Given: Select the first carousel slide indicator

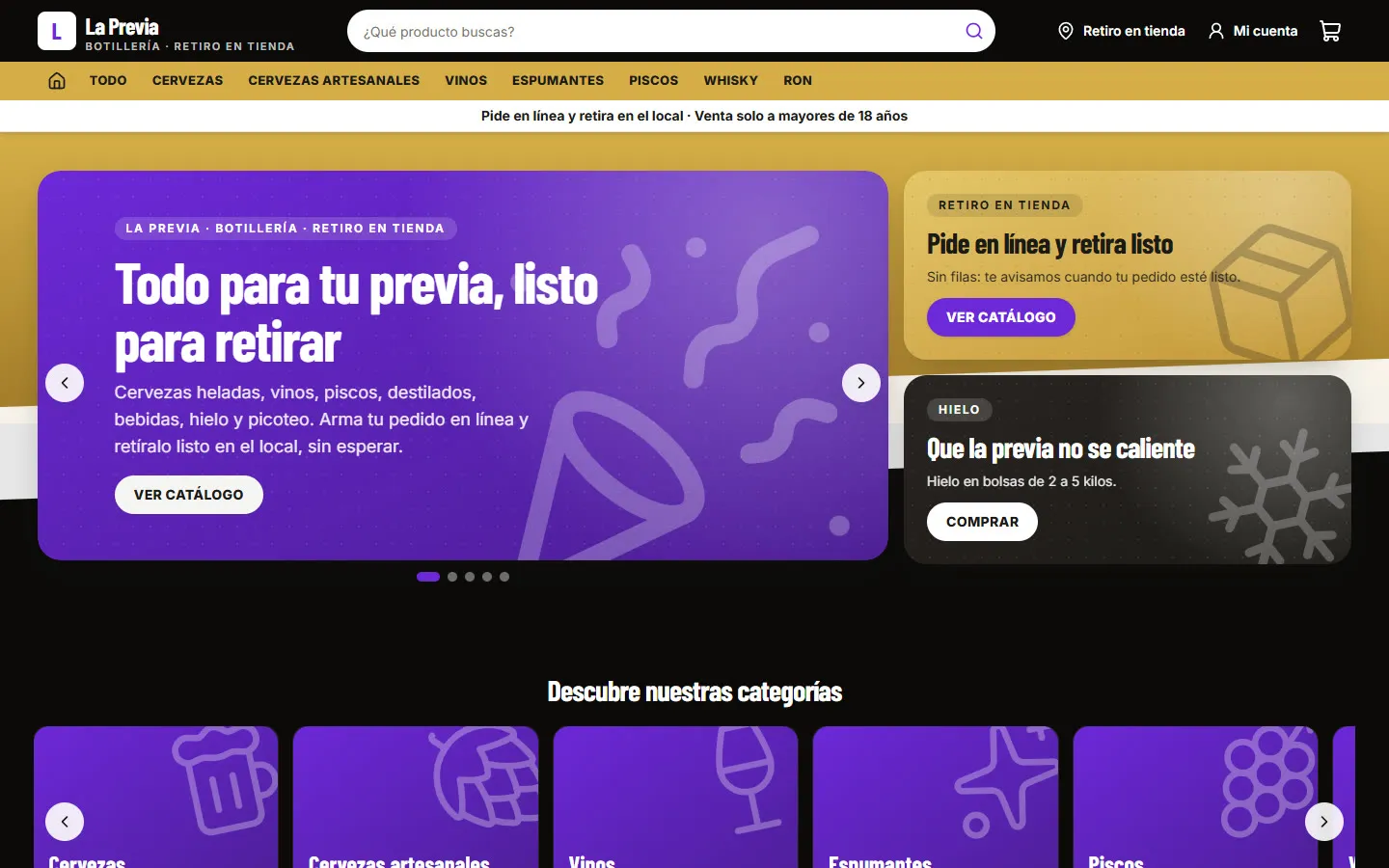Looking at the screenshot, I should (428, 577).
